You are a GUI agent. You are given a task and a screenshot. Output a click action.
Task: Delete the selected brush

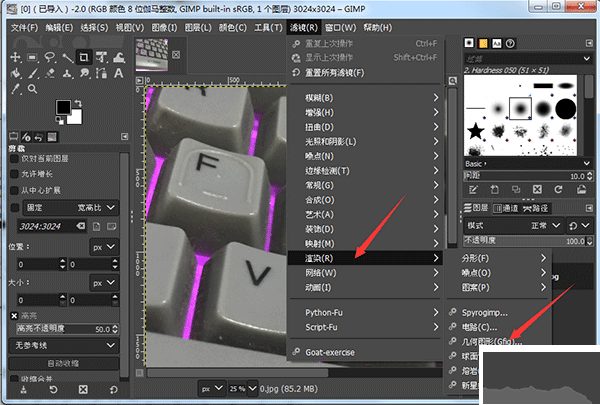(x=537, y=189)
